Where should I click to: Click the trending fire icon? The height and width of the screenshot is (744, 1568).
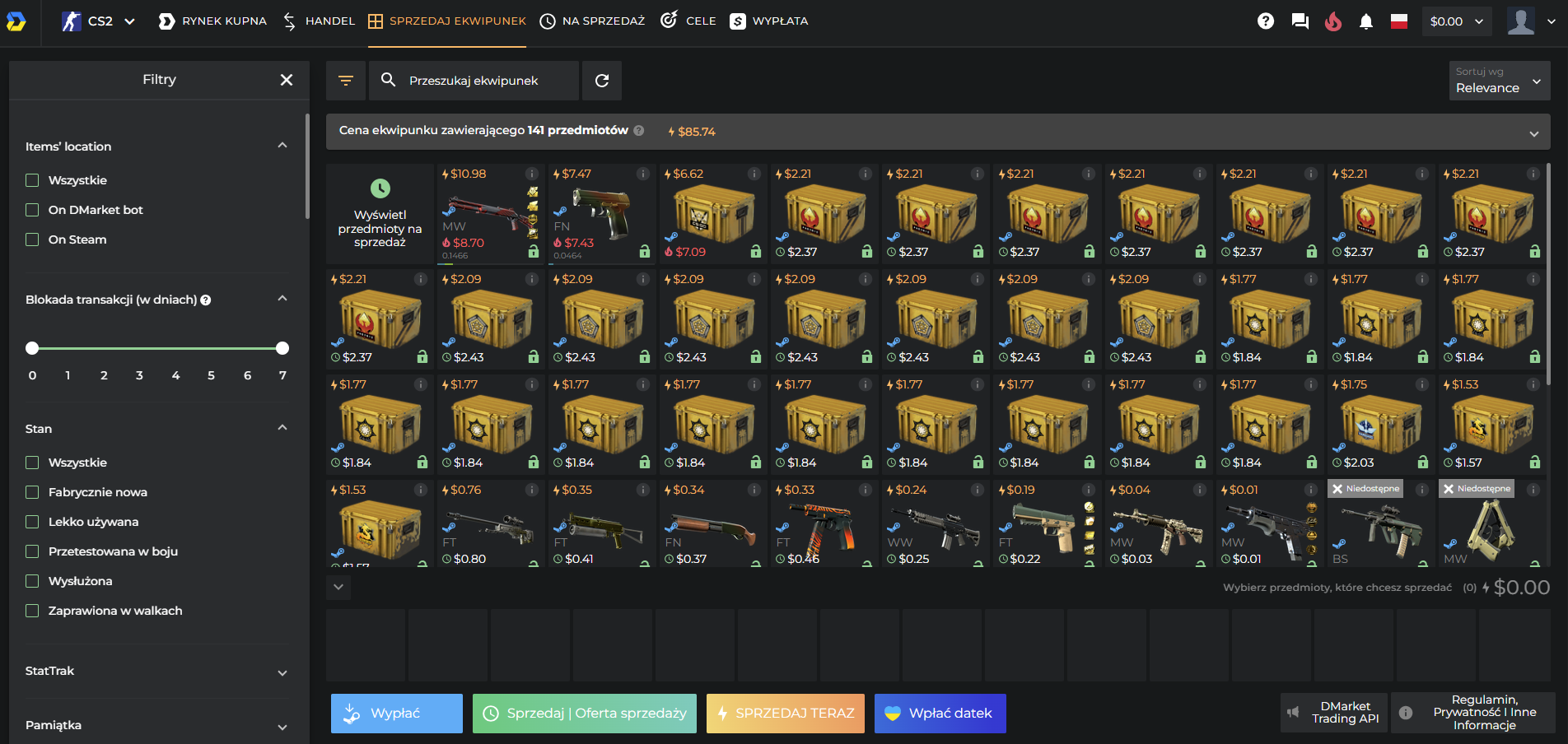point(1333,21)
